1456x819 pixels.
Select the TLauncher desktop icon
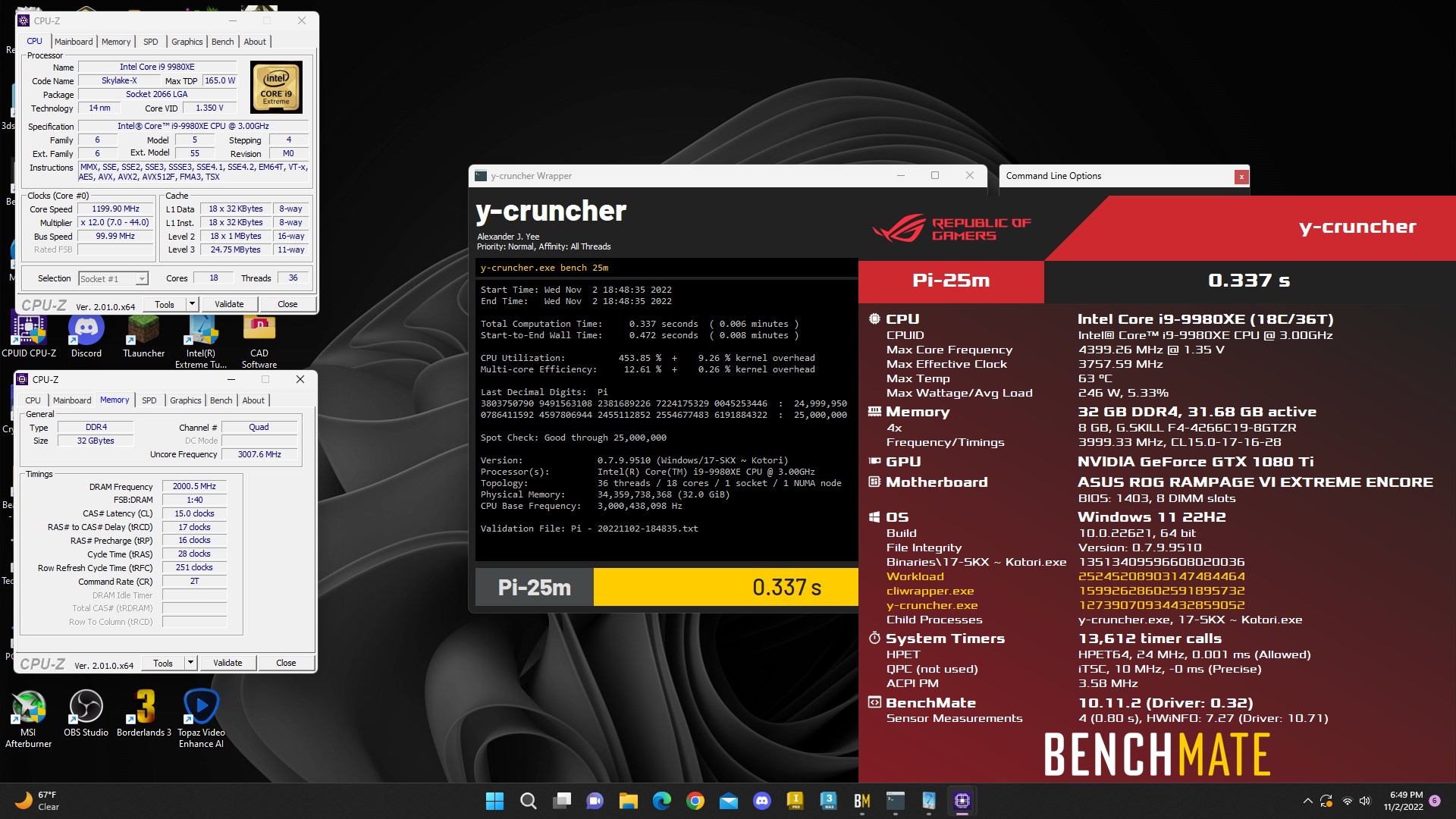(143, 335)
